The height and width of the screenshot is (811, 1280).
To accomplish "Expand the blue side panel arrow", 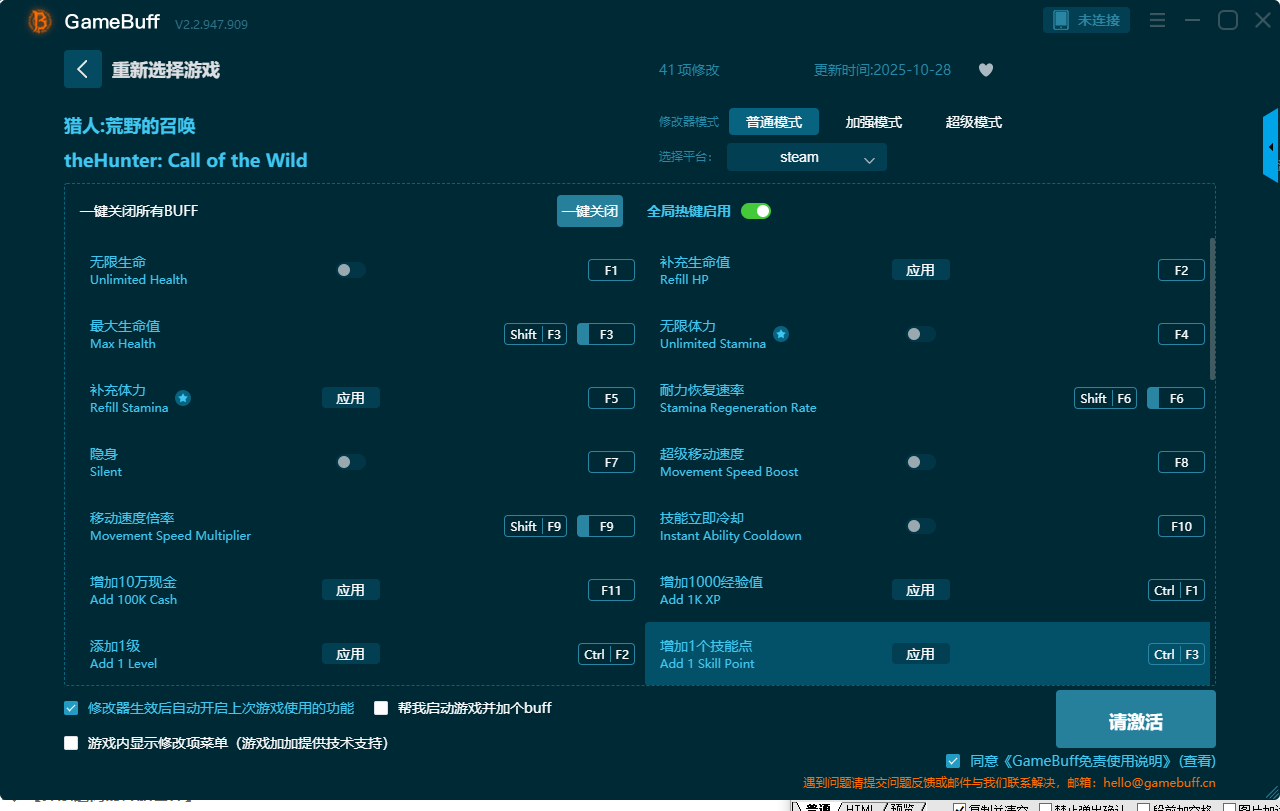I will click(x=1271, y=147).
